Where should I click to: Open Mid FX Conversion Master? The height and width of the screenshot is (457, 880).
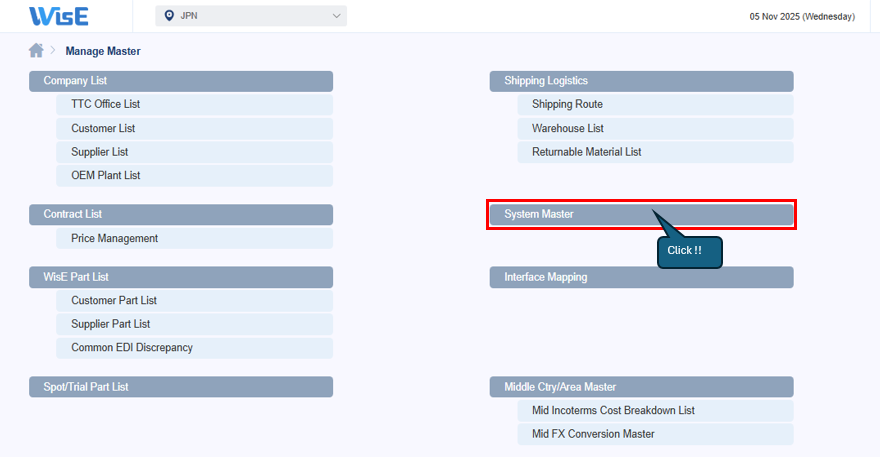593,434
